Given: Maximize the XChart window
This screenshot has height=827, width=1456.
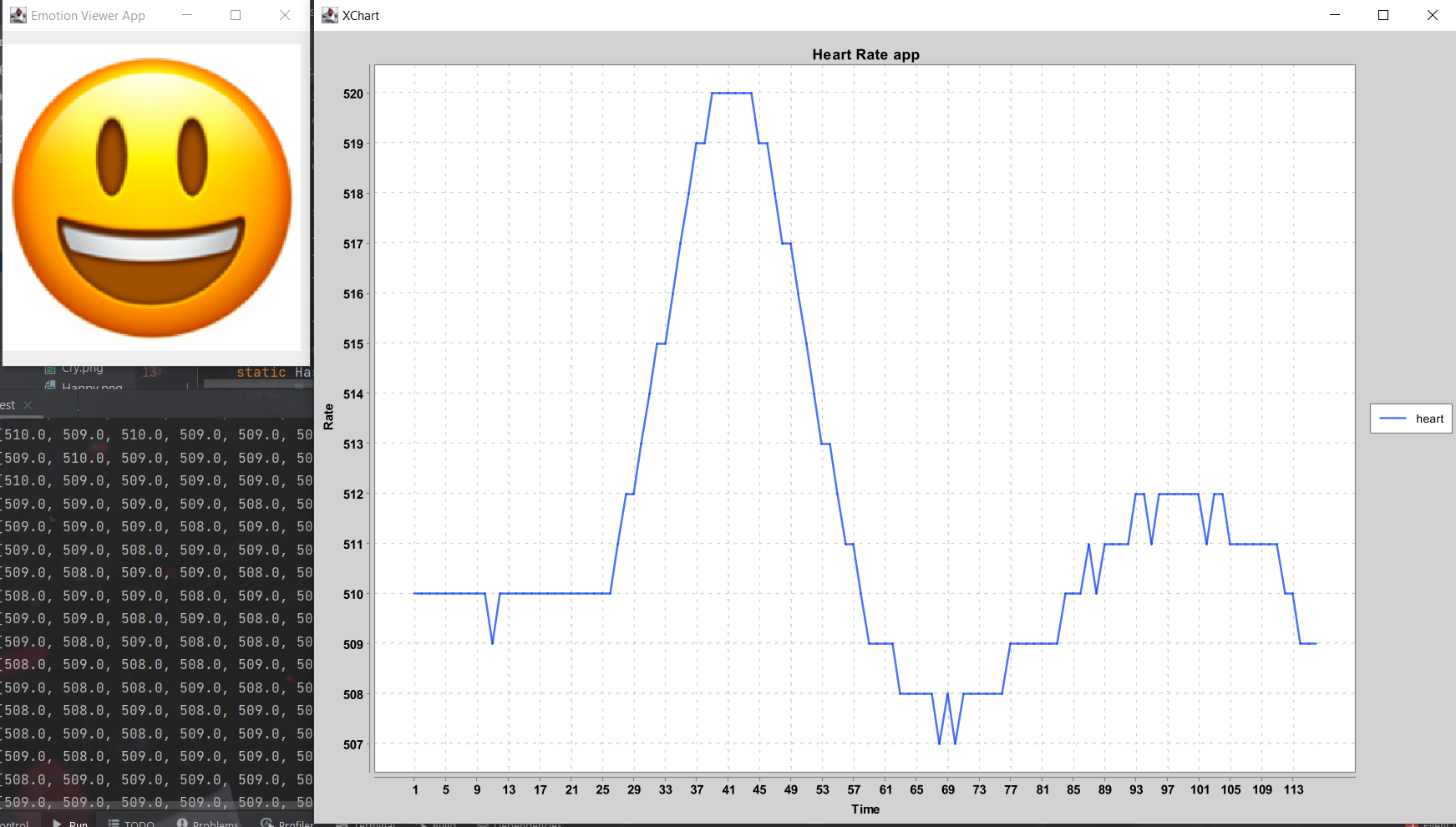Looking at the screenshot, I should (x=1383, y=15).
